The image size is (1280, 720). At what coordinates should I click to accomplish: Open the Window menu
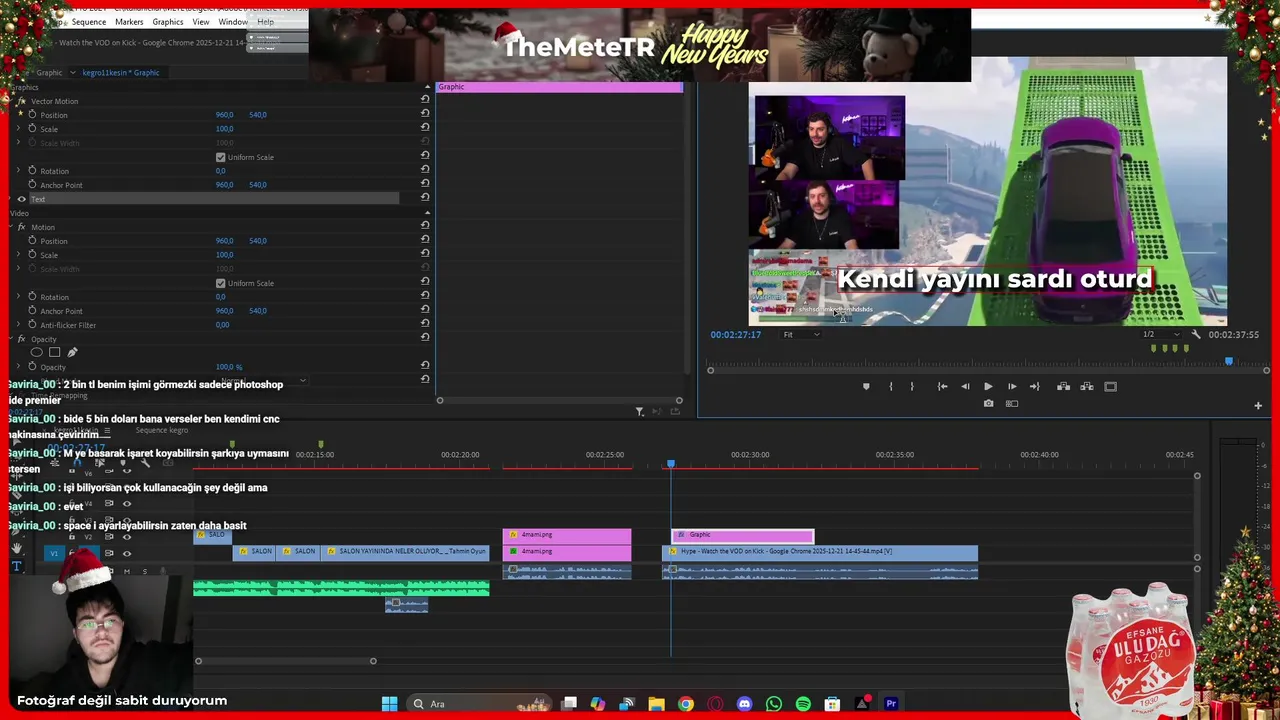[x=233, y=22]
